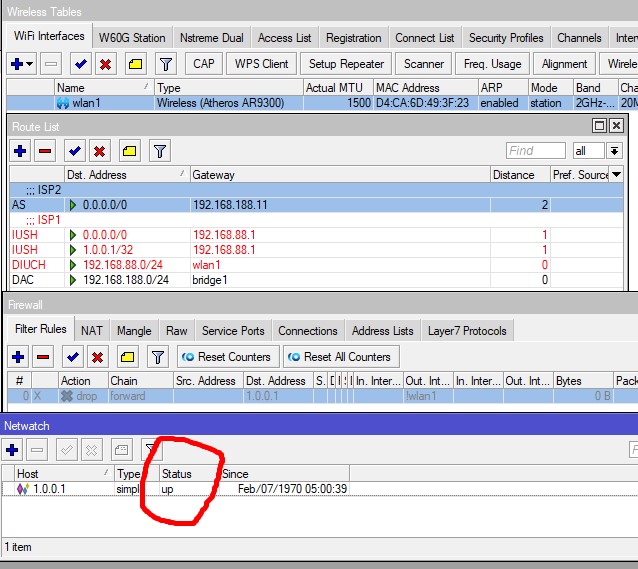Open the all combo box in Route List
Viewport: 638px width, 569px height.
point(589,151)
